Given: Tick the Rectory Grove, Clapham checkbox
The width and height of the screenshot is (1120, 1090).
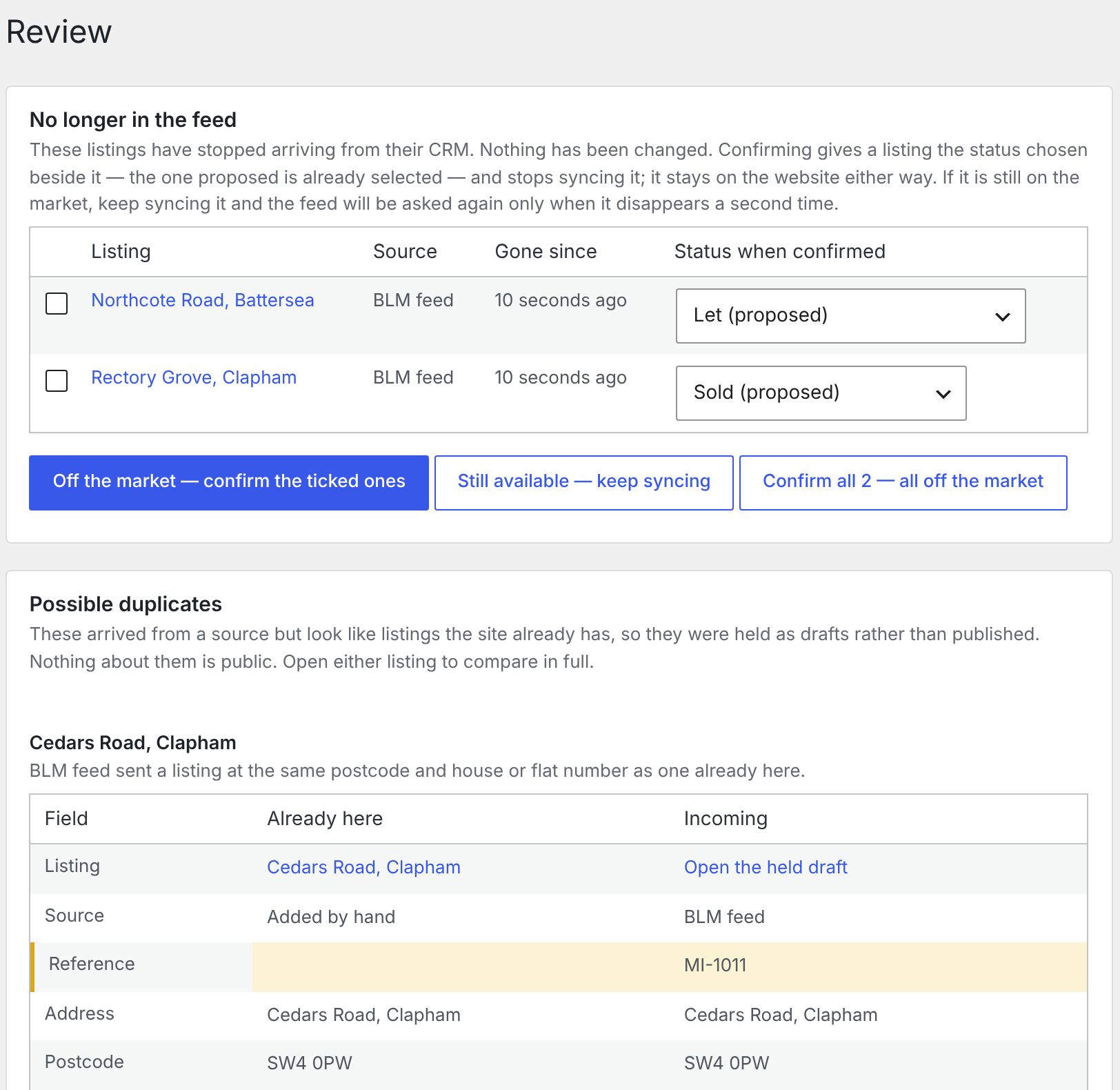Looking at the screenshot, I should click(x=57, y=381).
